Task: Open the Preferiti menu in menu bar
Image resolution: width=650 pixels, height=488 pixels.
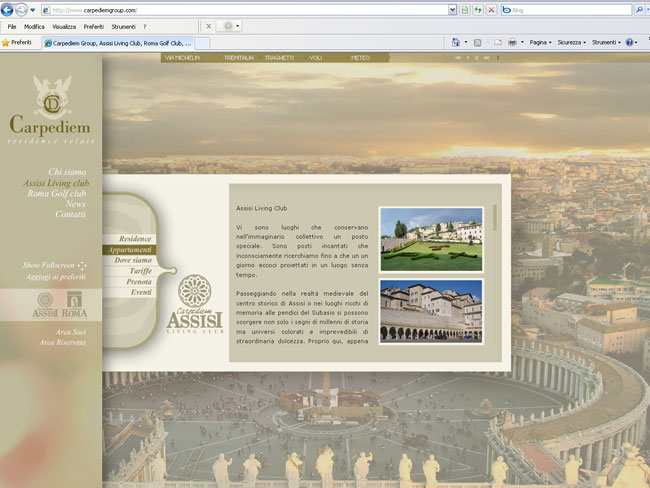Action: tap(94, 27)
